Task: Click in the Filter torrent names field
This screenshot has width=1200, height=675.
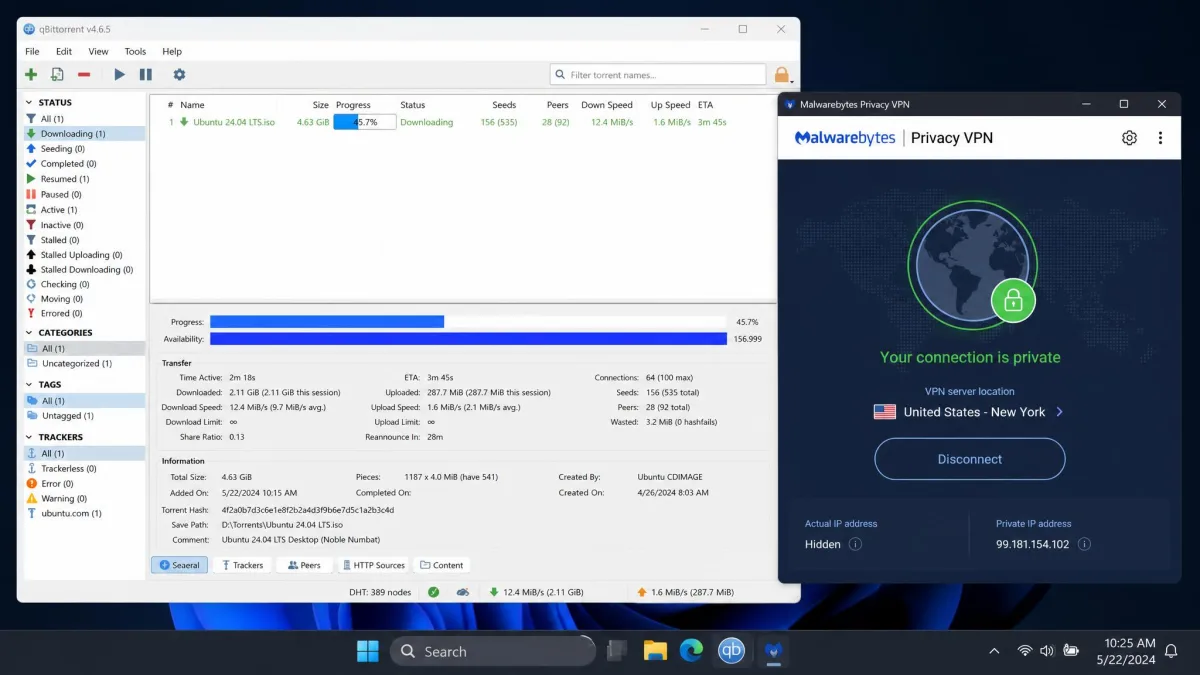Action: [x=658, y=75]
